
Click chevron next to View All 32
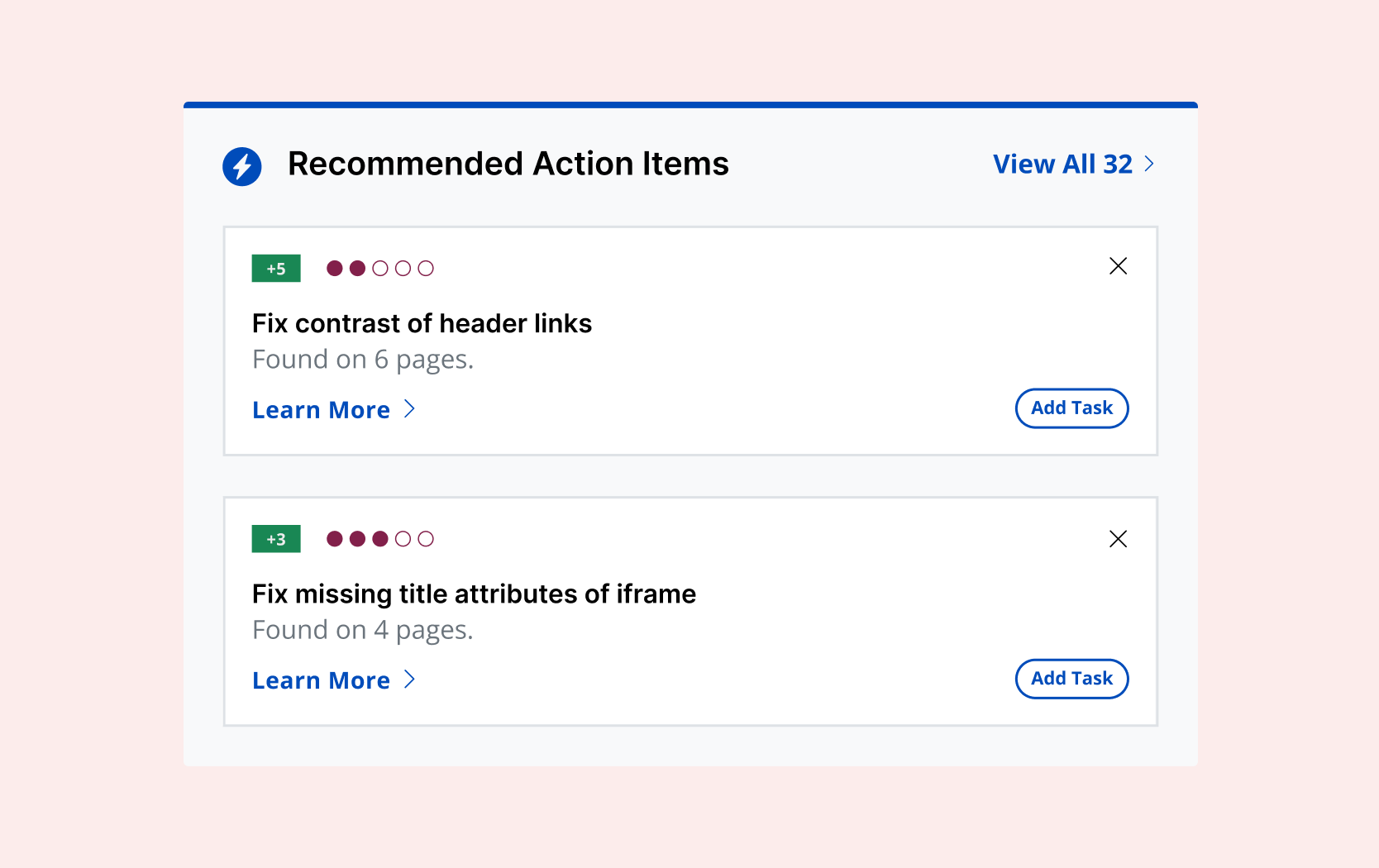[1149, 164]
